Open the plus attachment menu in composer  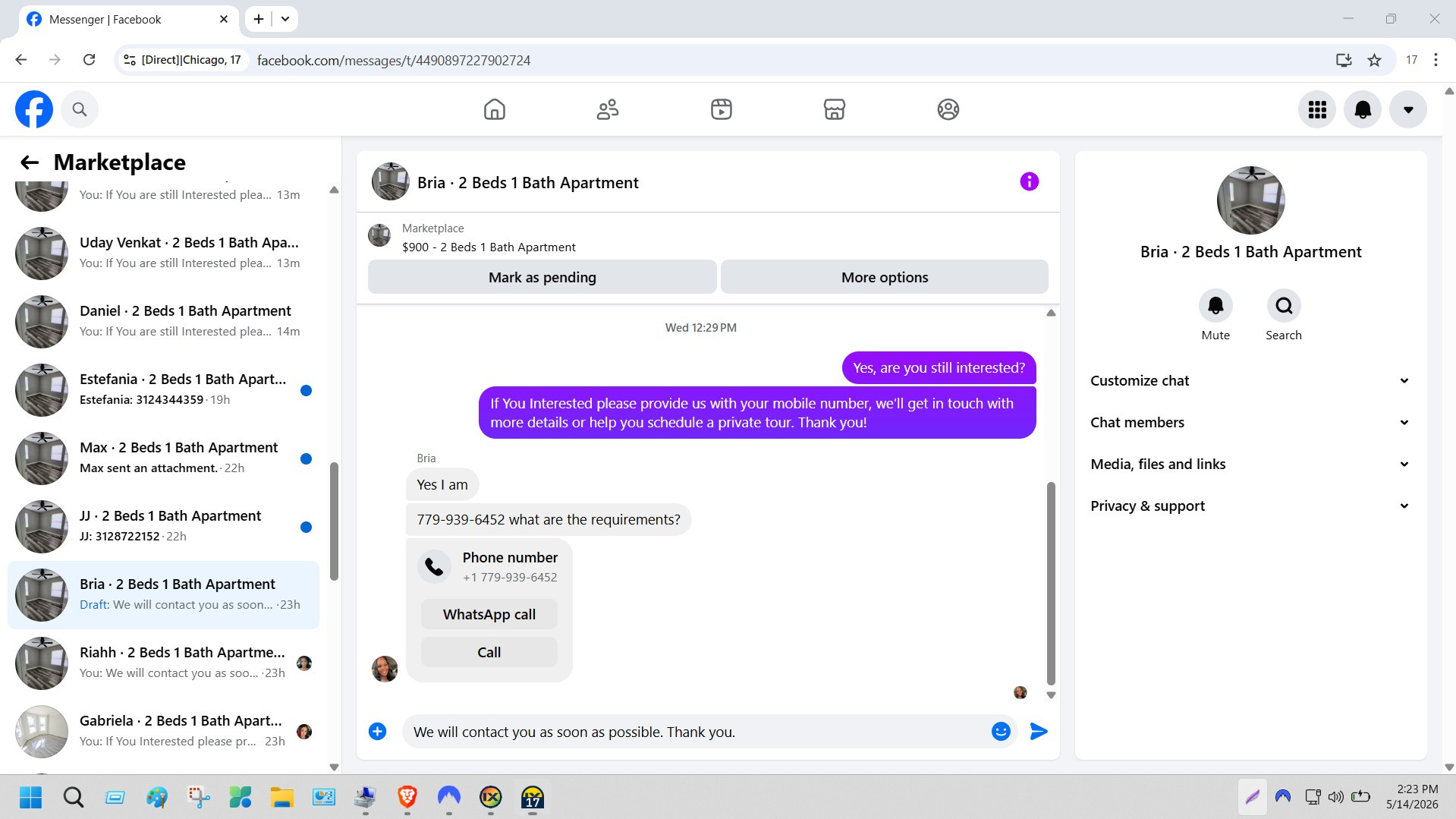tap(377, 732)
